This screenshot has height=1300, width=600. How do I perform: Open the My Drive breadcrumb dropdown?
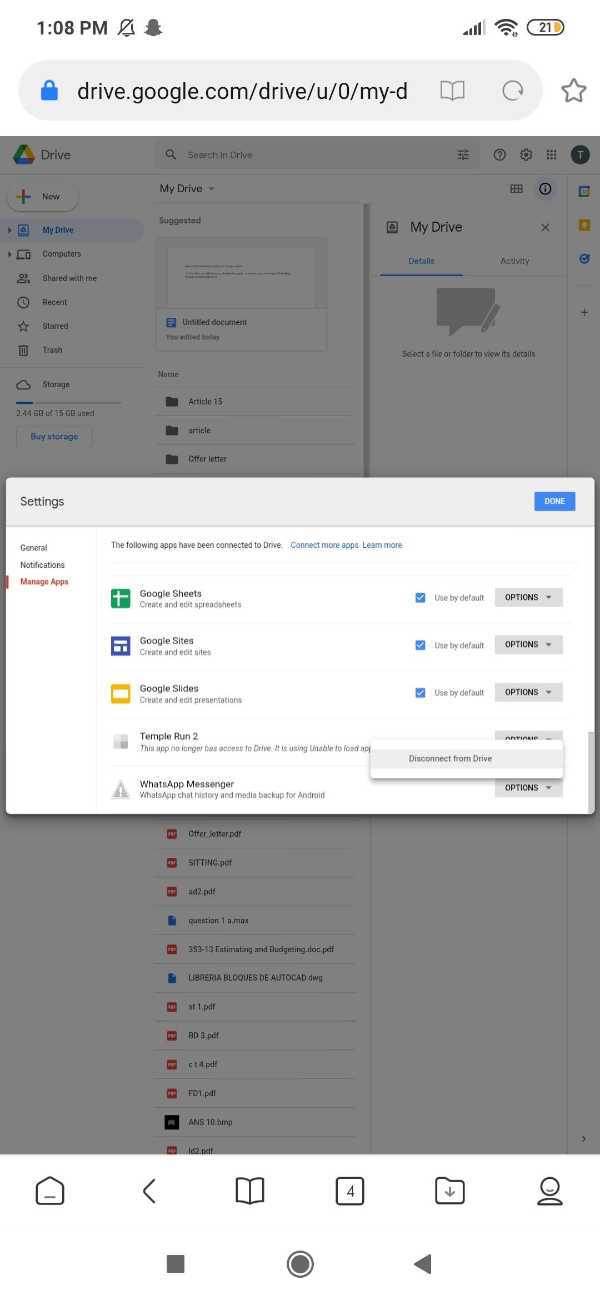187,188
